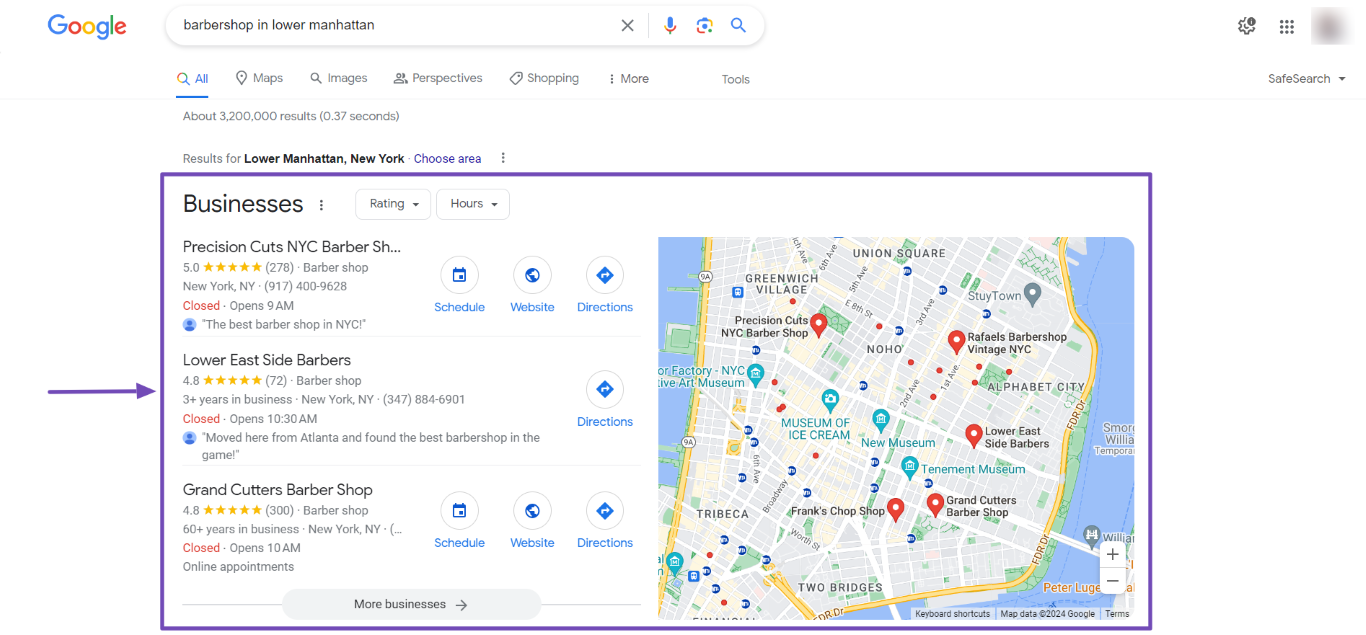Switch to the Images tab
Screen dimensions: 1366x635
[x=339, y=78]
